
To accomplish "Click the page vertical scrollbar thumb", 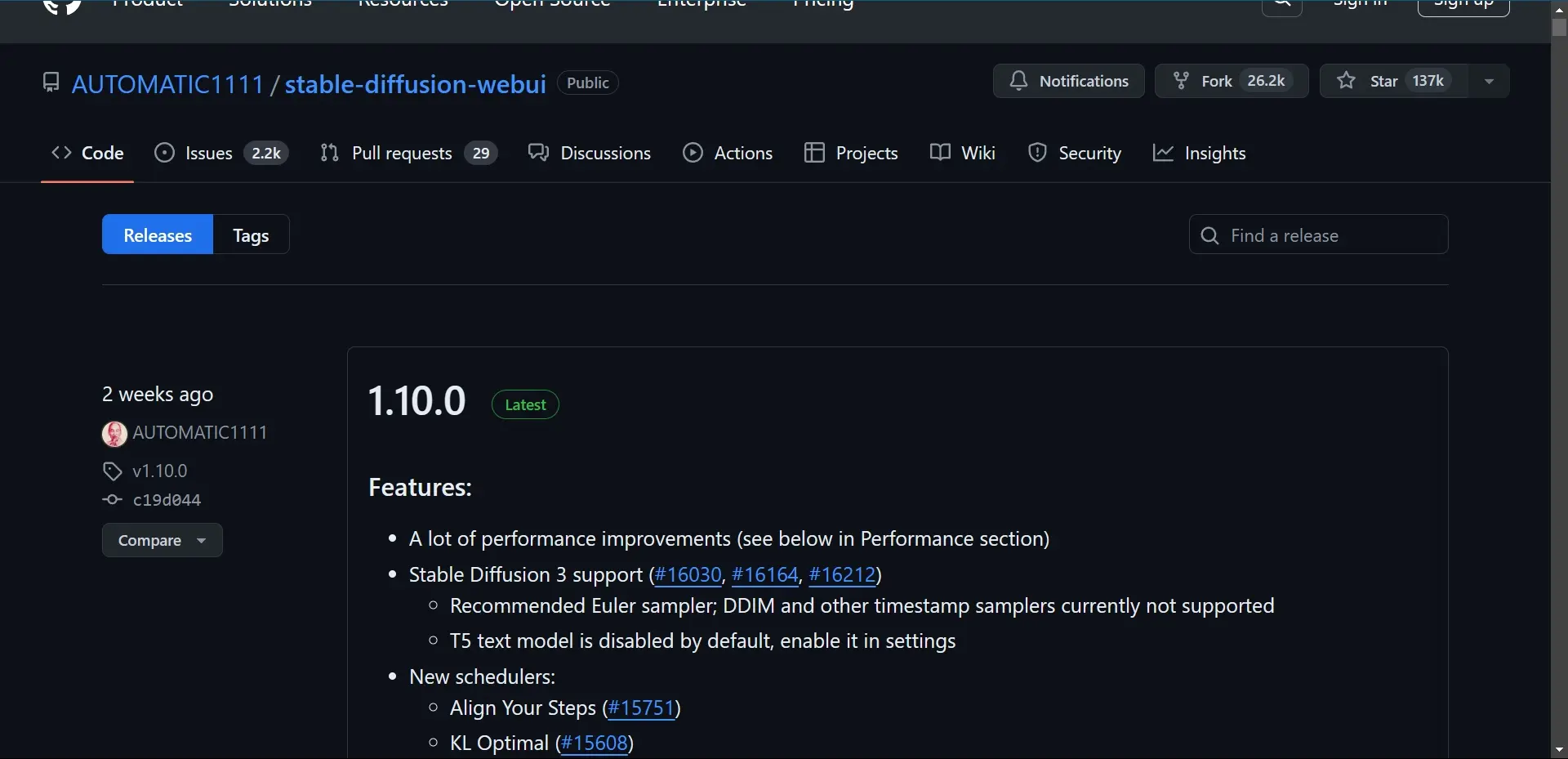I will click(1559, 27).
